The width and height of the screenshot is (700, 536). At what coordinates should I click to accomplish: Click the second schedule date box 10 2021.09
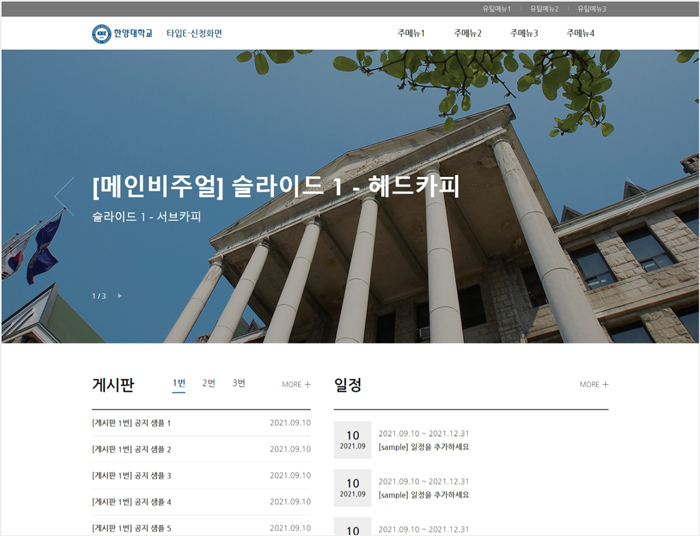(x=353, y=488)
